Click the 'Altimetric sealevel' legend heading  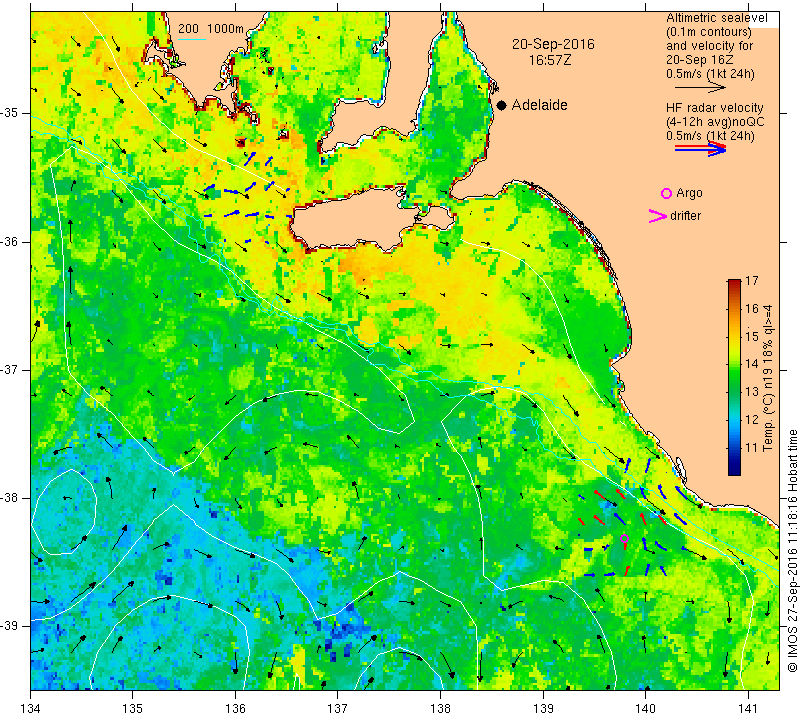pos(716,18)
